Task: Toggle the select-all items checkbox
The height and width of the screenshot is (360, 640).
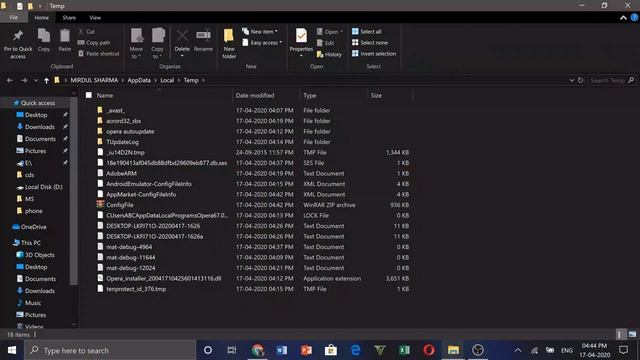Action: coord(89,95)
